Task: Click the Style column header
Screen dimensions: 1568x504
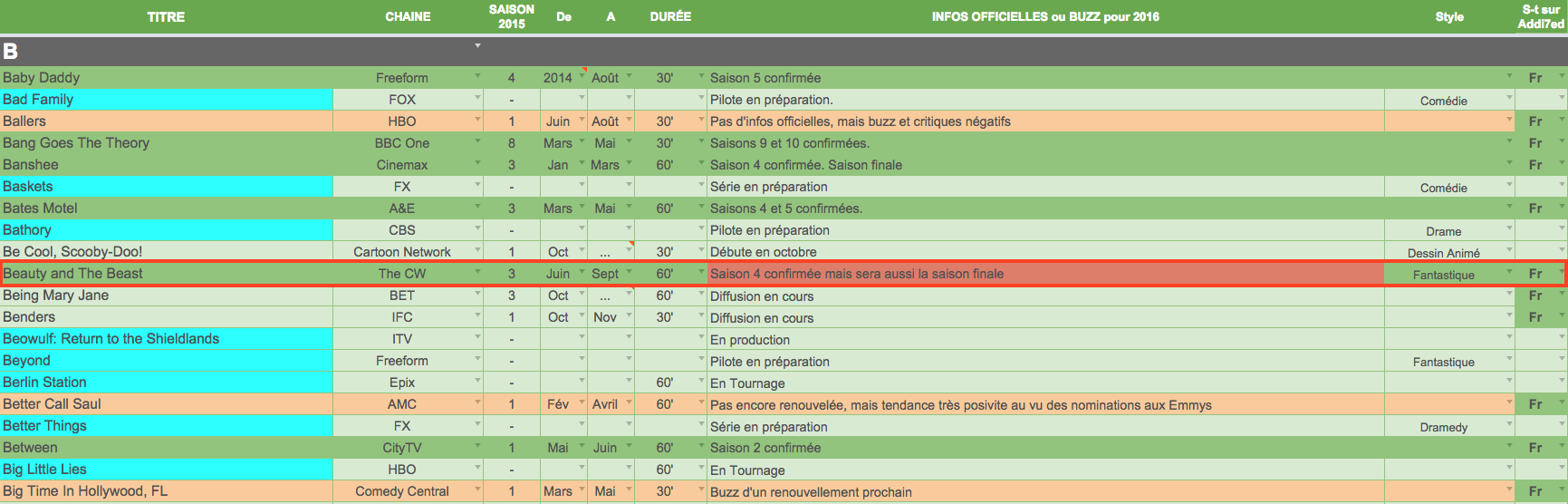Action: (1449, 16)
